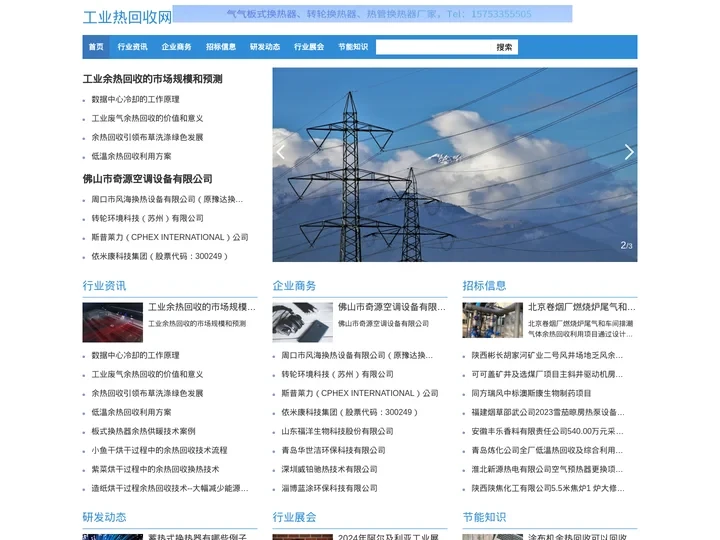Viewport: 720px width, 540px height.
Task: Select 节能知识 in the navigation bar
Action: [x=353, y=47]
